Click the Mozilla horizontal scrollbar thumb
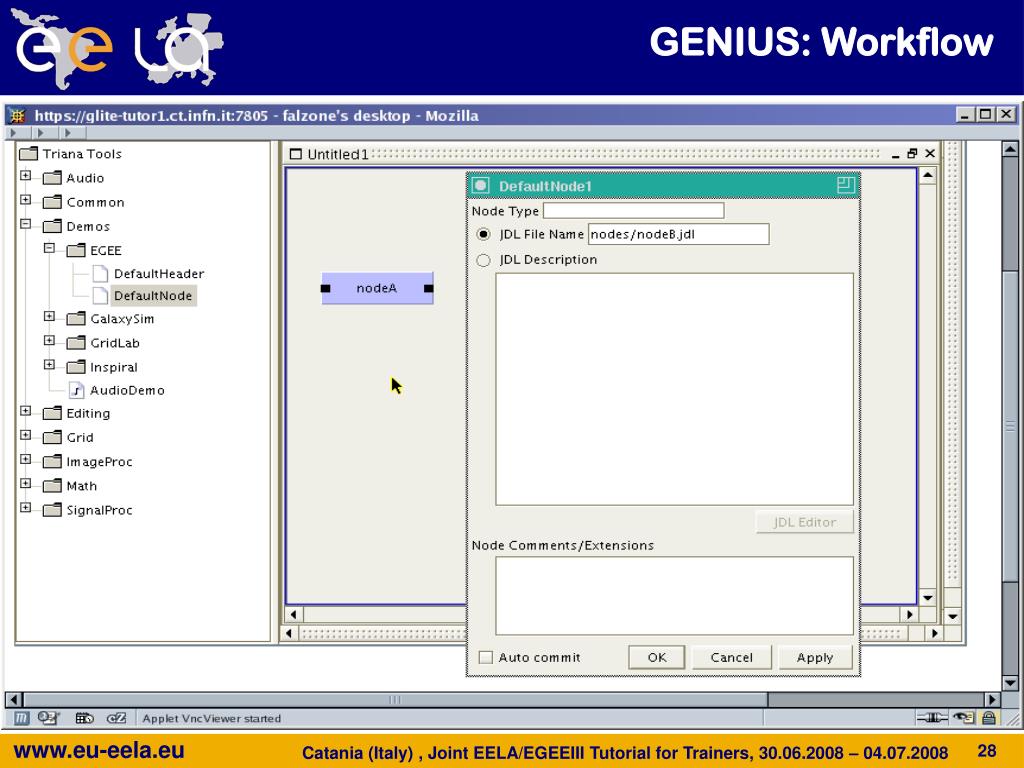Image resolution: width=1024 pixels, height=768 pixels. [395, 699]
